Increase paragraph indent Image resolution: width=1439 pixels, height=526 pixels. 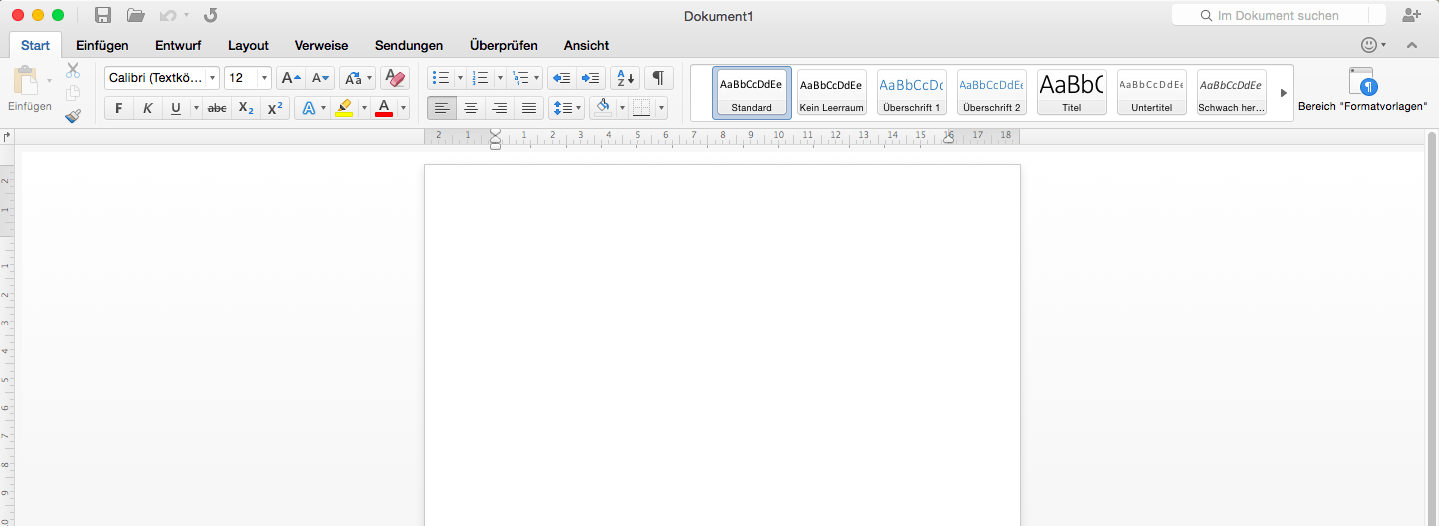click(591, 78)
